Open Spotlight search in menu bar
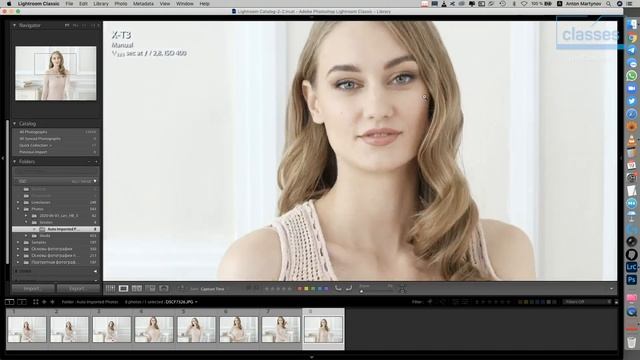640x360 pixels. coord(609,4)
